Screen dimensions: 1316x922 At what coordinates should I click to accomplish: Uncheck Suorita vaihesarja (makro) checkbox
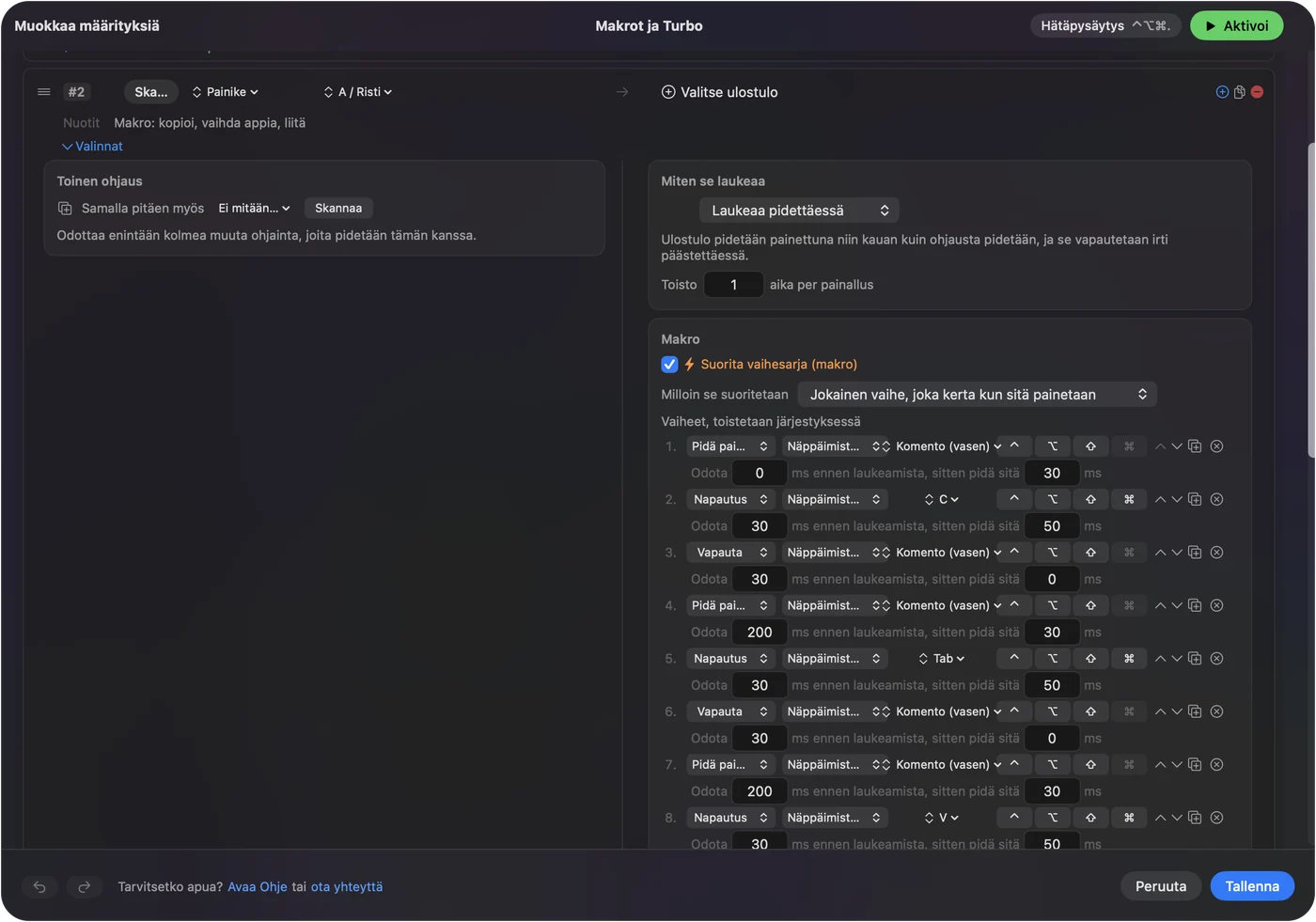click(x=669, y=364)
